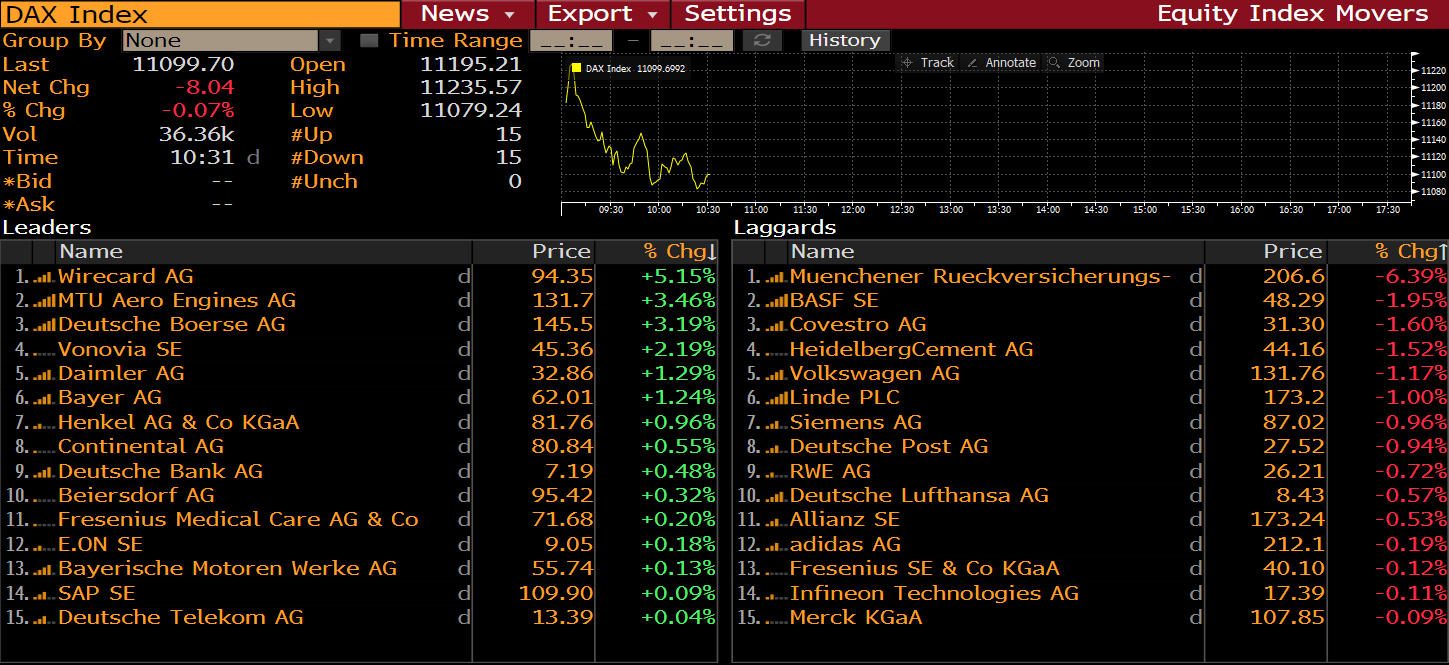
Task: Click the High value 11235.57
Action: pyautogui.click(x=471, y=88)
